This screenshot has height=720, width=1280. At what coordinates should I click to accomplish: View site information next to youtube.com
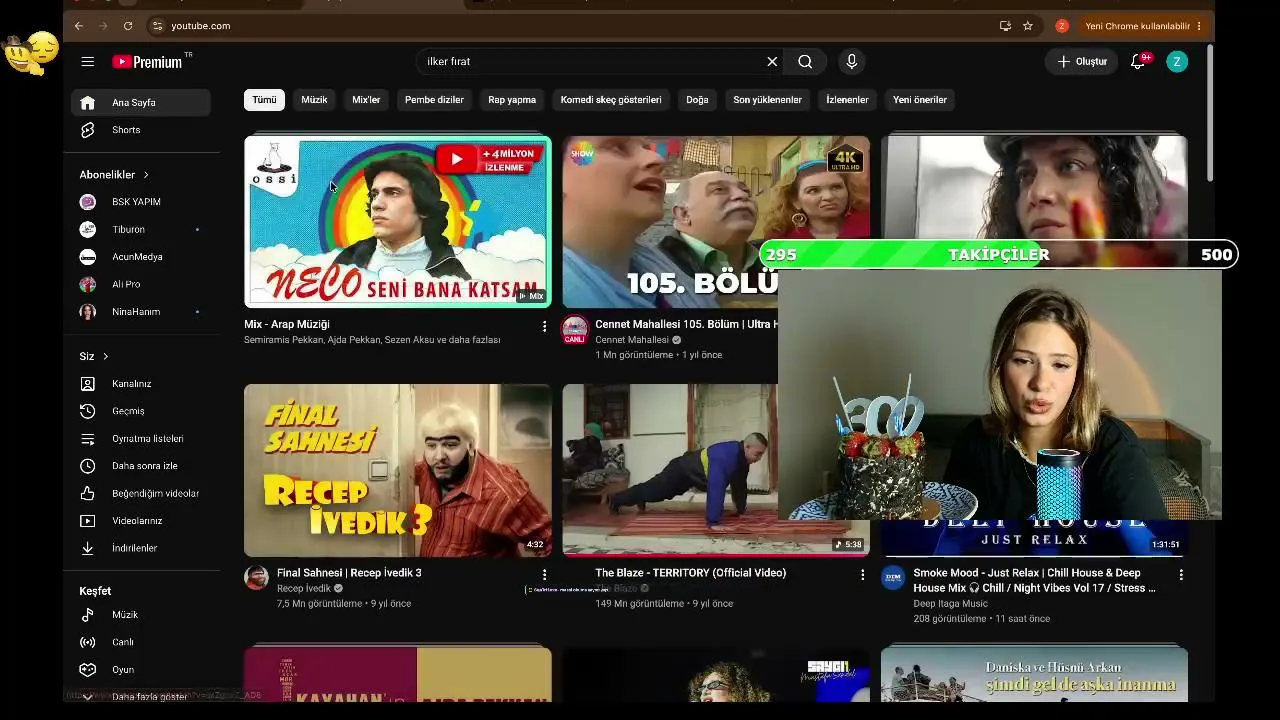click(157, 26)
